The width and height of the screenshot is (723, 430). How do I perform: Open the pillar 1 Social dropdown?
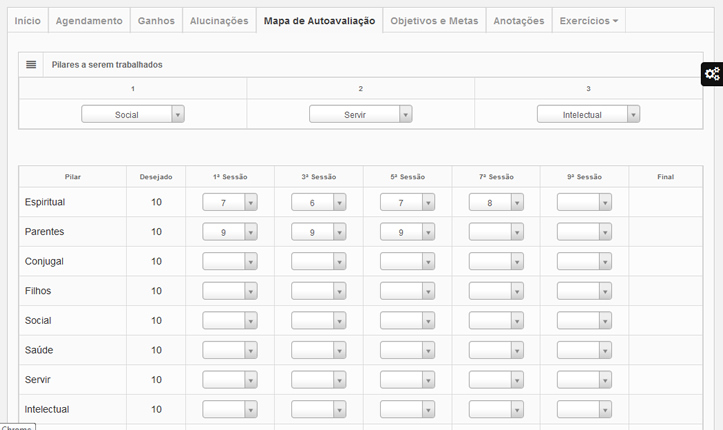(x=133, y=114)
